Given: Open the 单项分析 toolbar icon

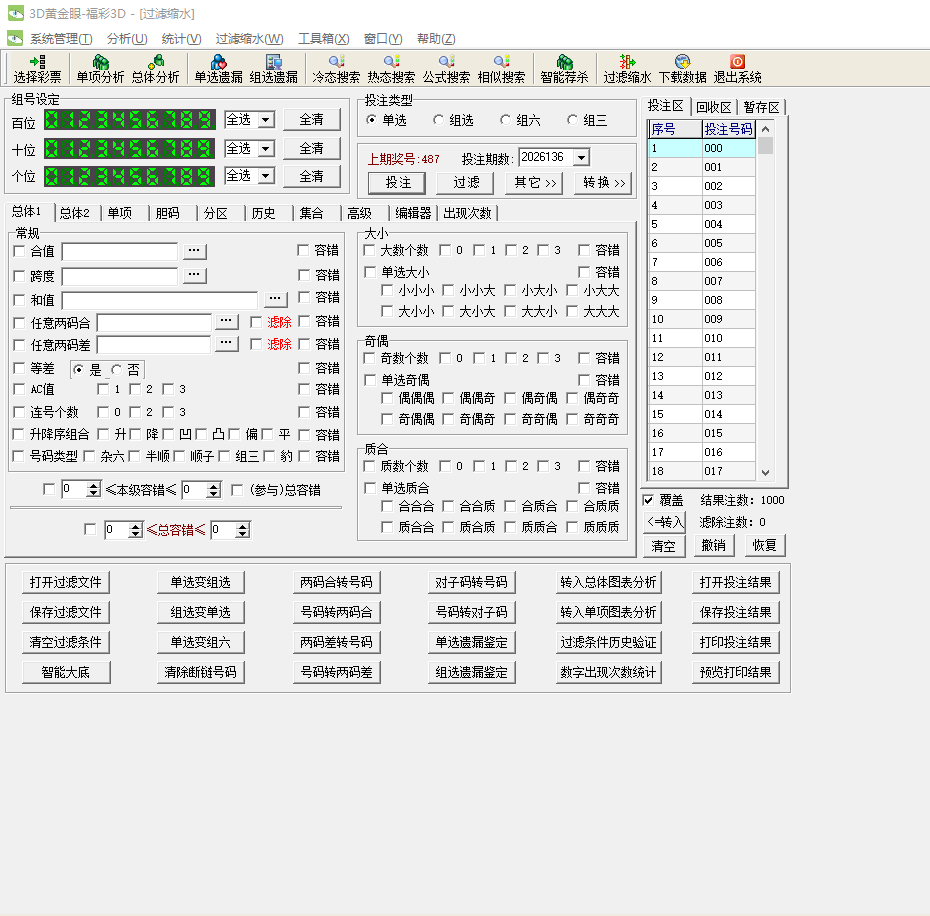Looking at the screenshot, I should (100, 69).
